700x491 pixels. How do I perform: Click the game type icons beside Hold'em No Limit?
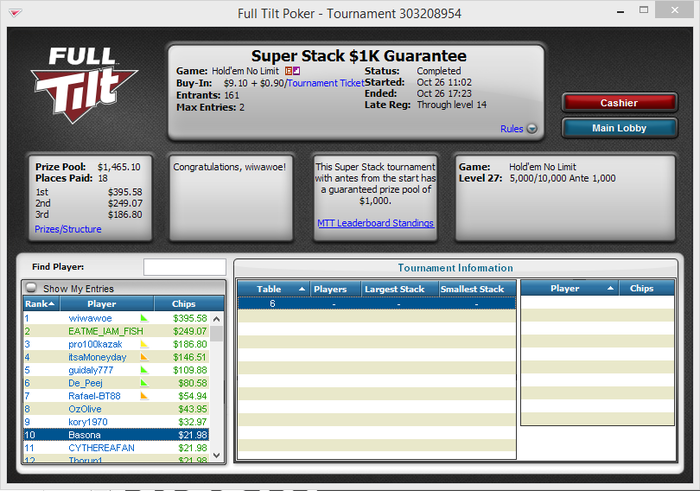292,71
